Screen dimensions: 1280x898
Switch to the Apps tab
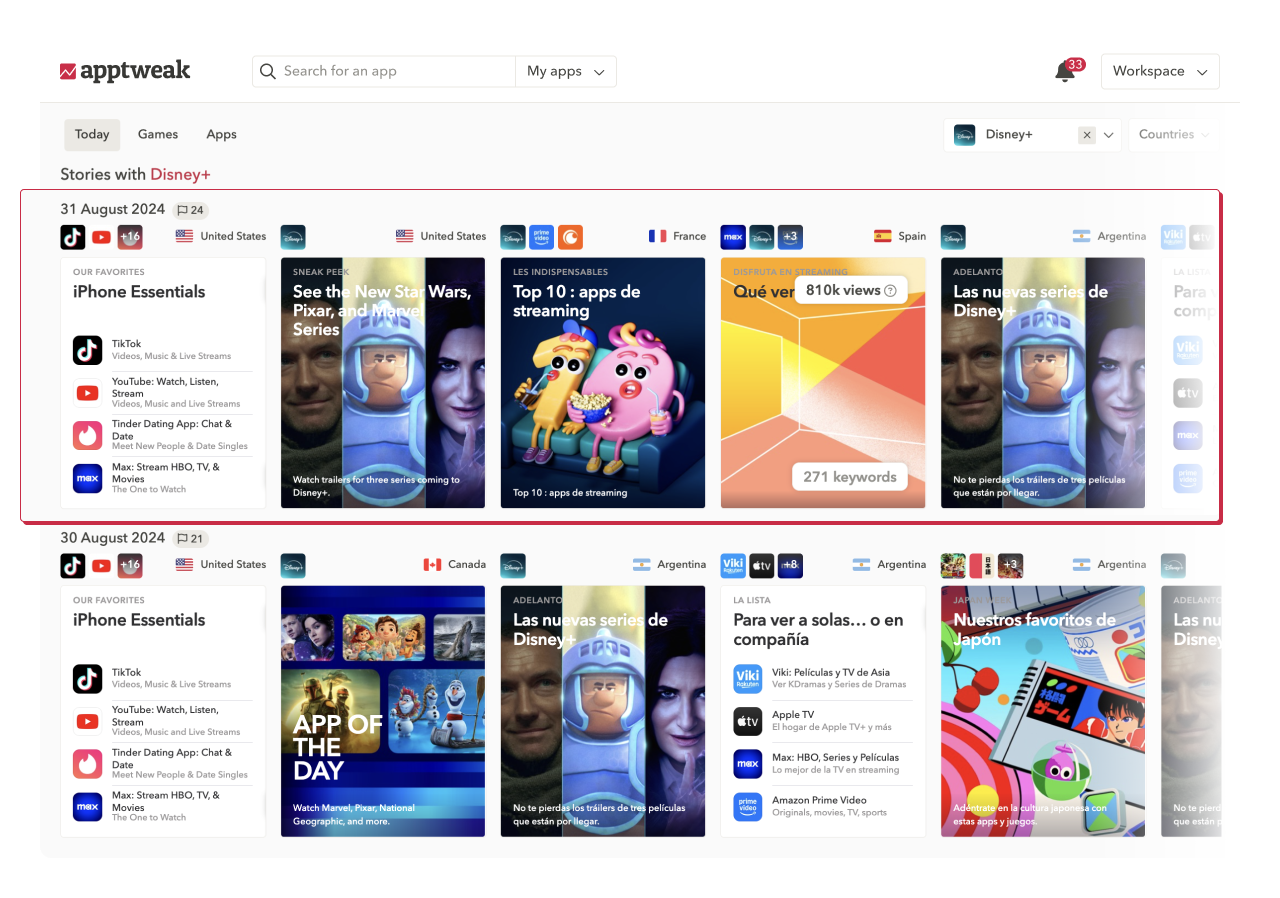[221, 135]
